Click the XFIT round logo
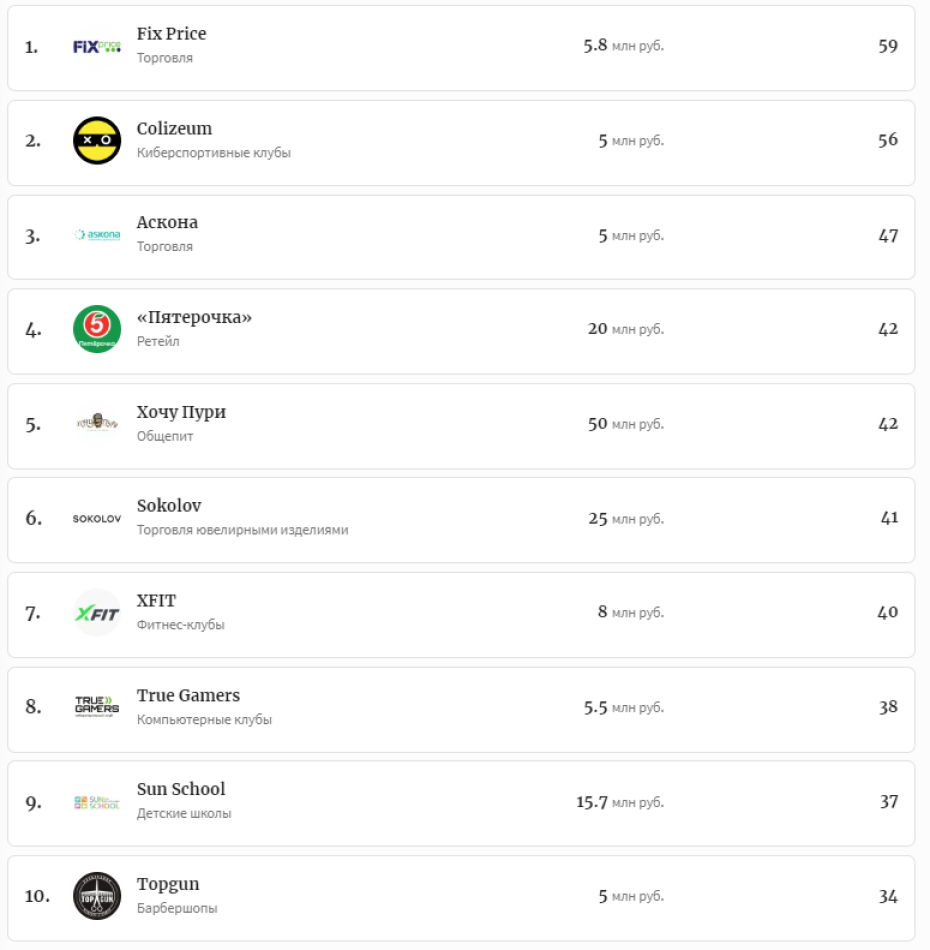Image resolution: width=930 pixels, height=950 pixels. (x=97, y=613)
